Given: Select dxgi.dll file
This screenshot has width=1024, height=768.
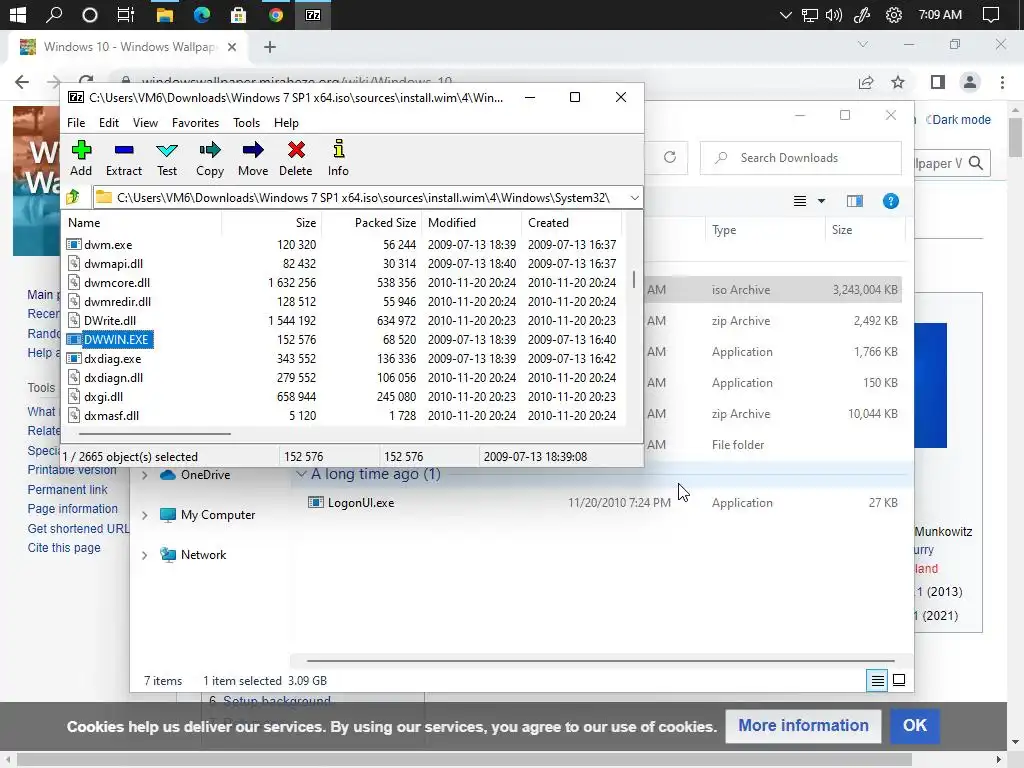Looking at the screenshot, I should [x=103, y=396].
